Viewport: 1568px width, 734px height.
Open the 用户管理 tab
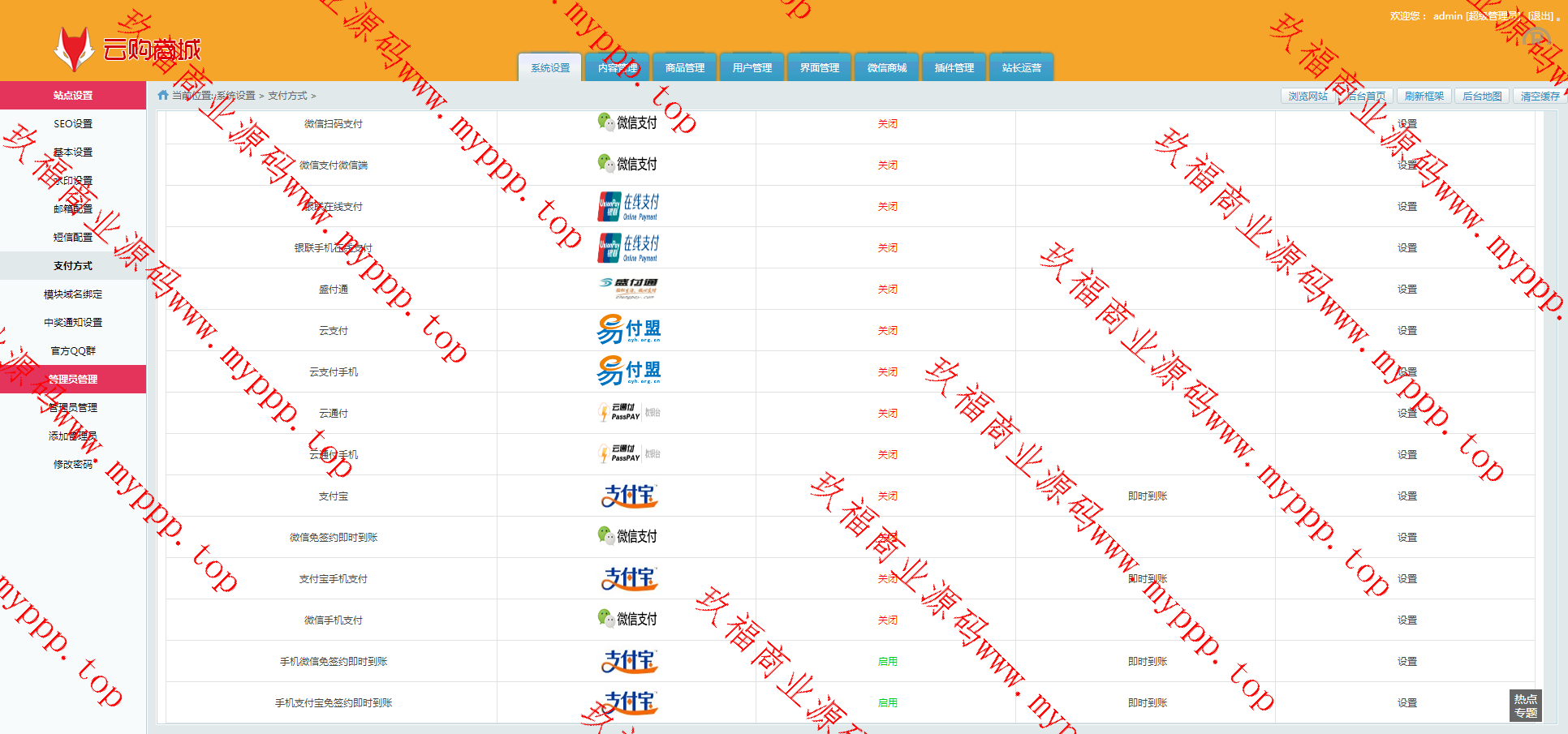752,68
